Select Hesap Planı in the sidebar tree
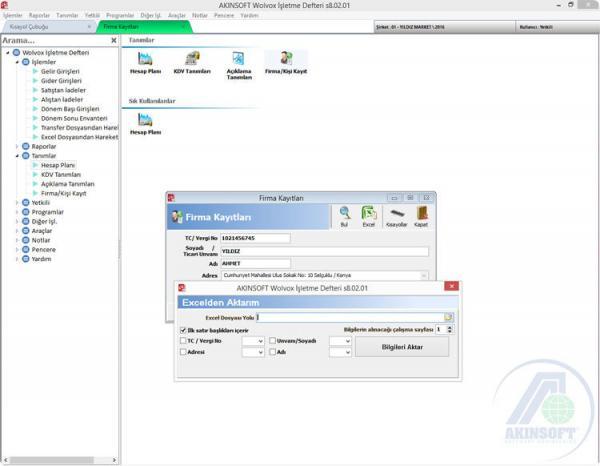Image resolution: width=600 pixels, height=466 pixels. coord(58,165)
